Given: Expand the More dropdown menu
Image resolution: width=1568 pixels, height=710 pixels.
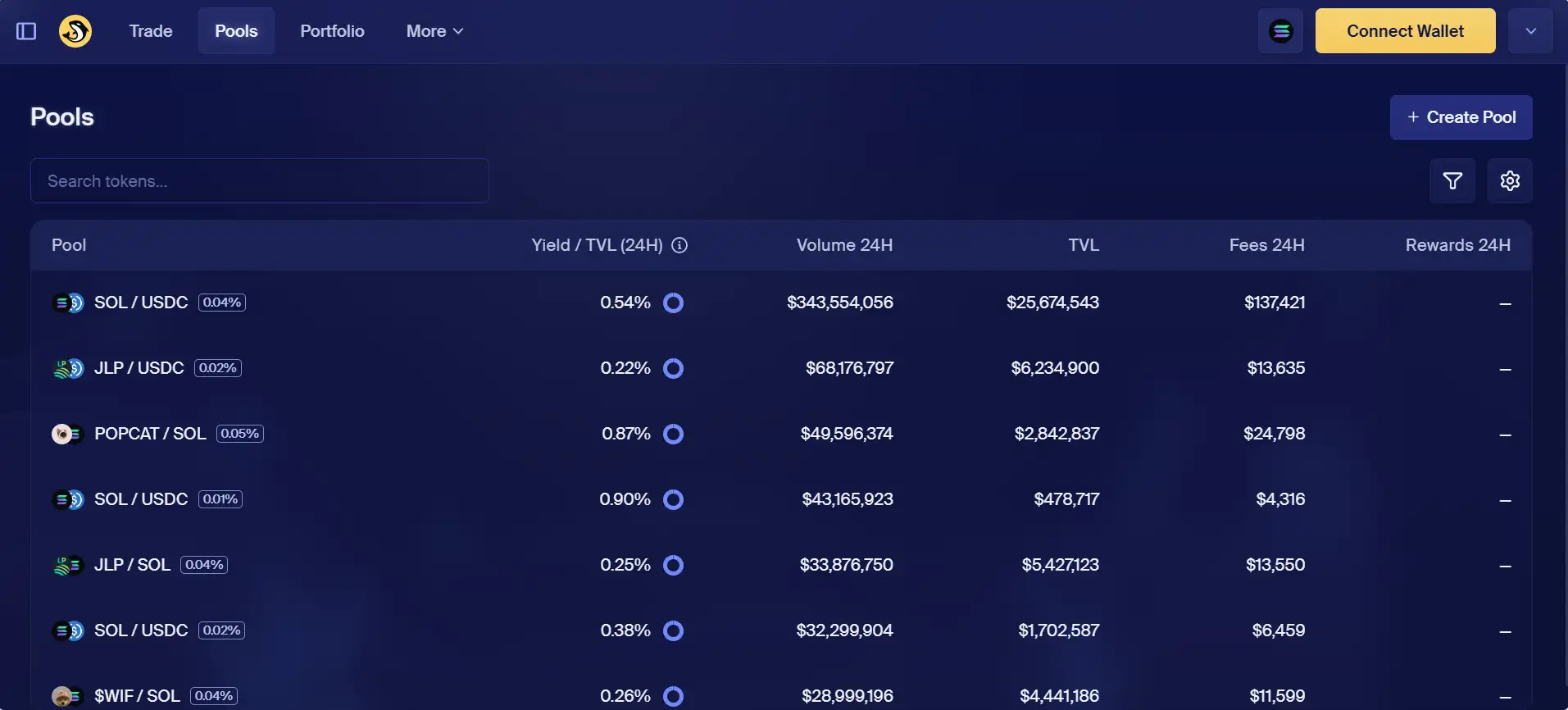Looking at the screenshot, I should pos(434,31).
